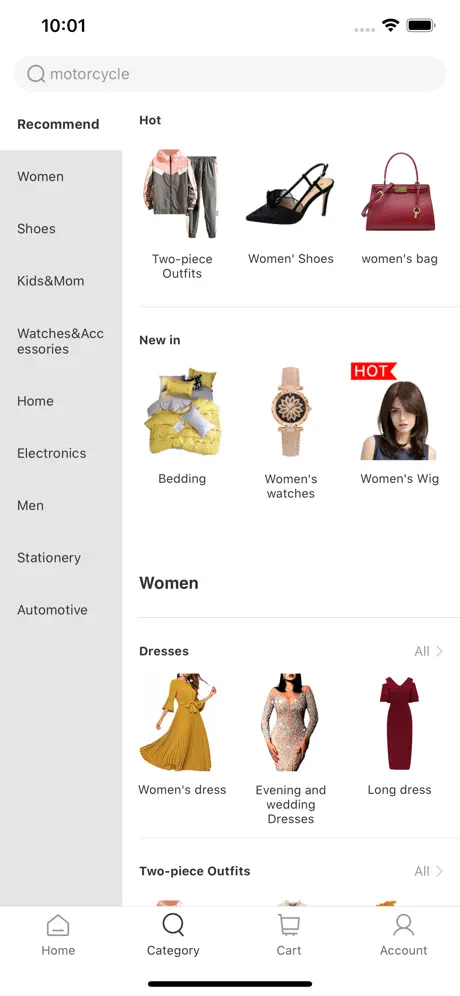The image size is (460, 996).
Task: Tap the Home icon in bottom bar
Action: point(58,925)
